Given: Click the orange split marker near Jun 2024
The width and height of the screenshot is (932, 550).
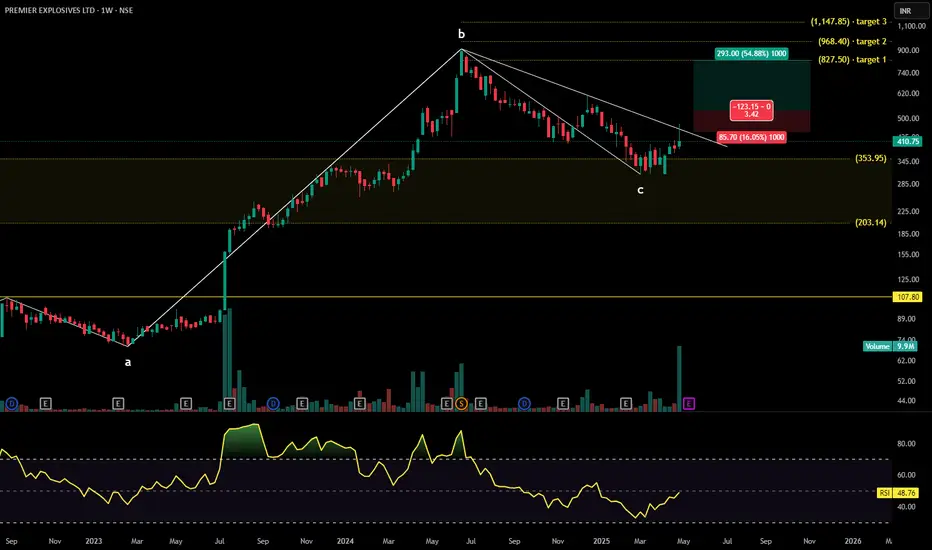Looking at the screenshot, I should point(461,404).
